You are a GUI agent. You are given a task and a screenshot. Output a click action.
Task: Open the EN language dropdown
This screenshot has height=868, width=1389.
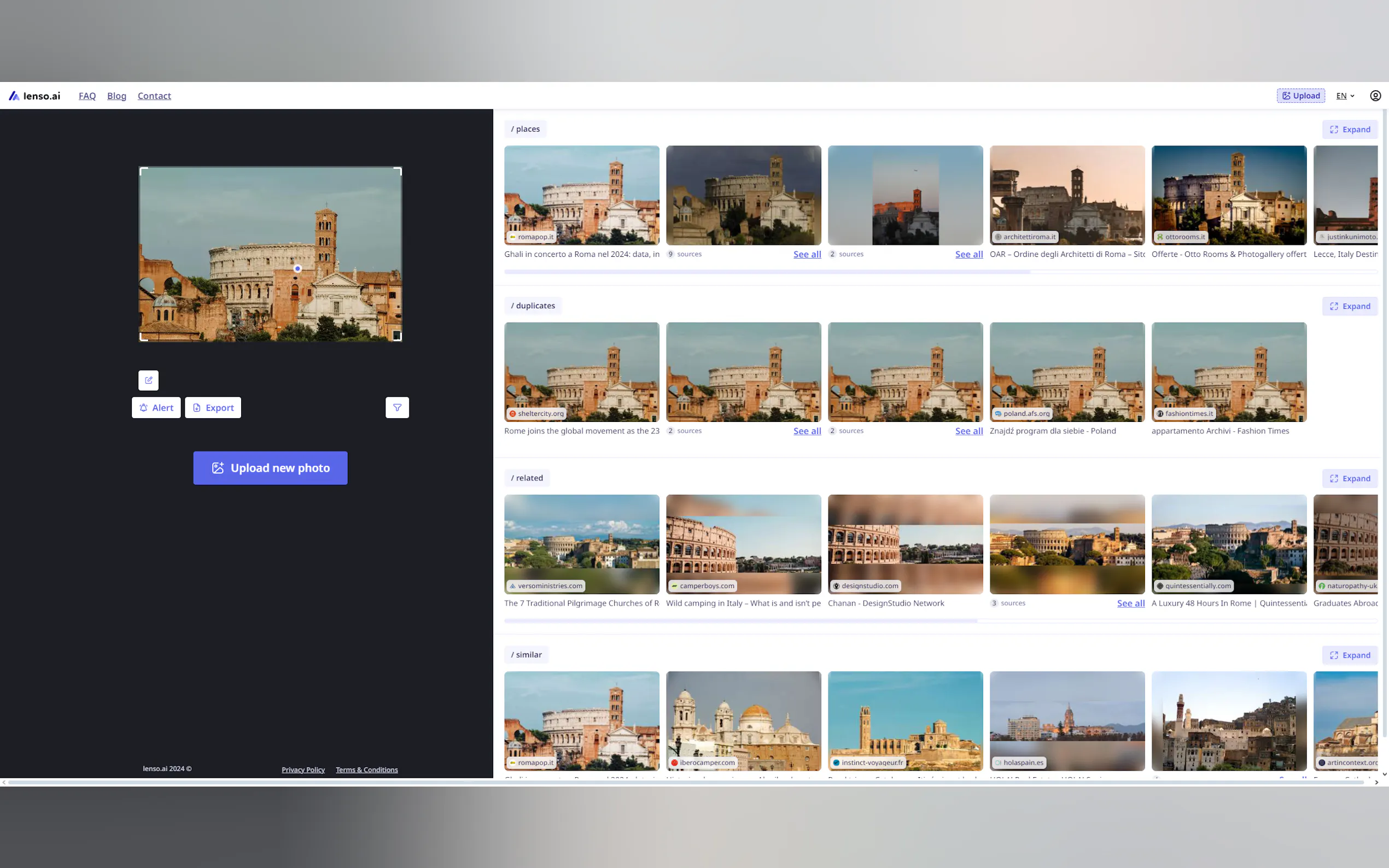pyautogui.click(x=1345, y=96)
